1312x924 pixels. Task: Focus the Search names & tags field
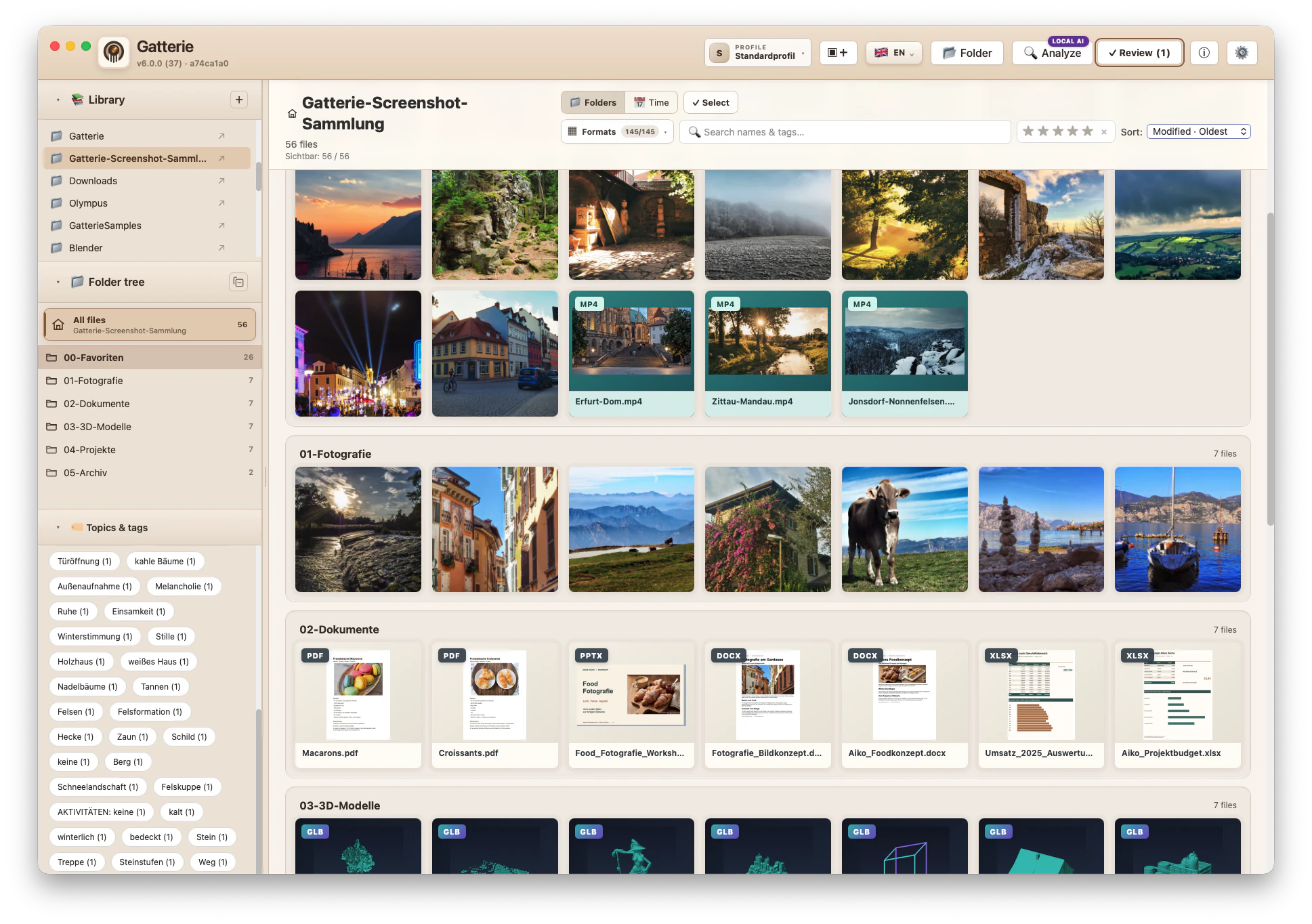pos(845,132)
